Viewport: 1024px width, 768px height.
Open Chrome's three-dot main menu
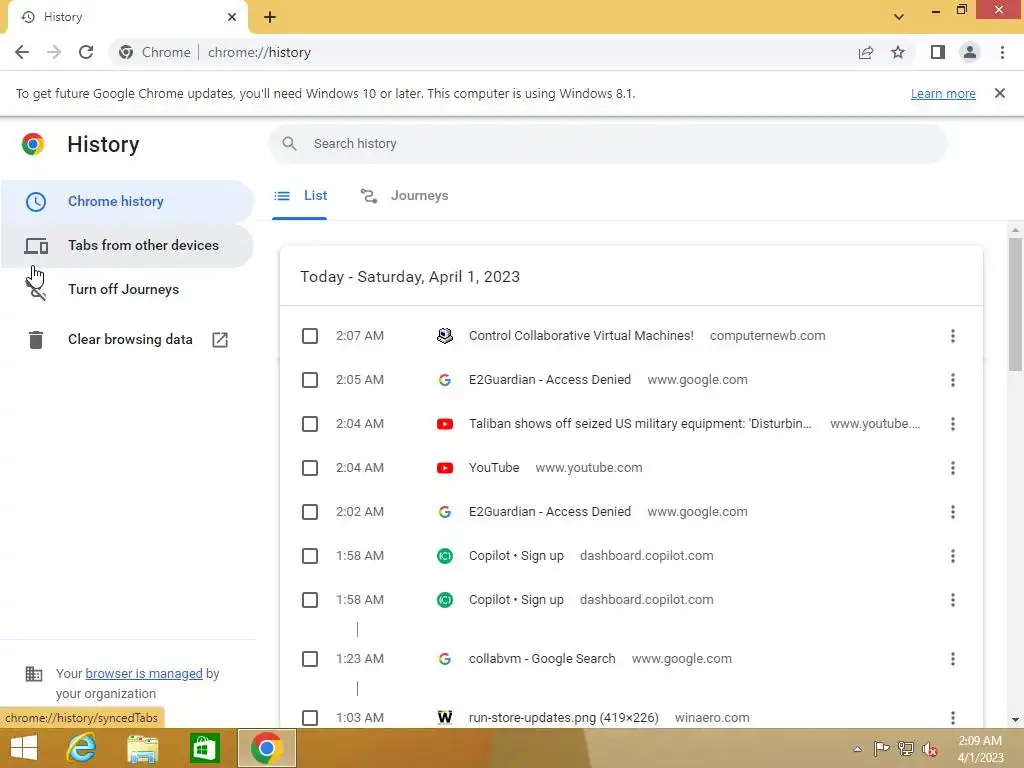(x=1002, y=52)
